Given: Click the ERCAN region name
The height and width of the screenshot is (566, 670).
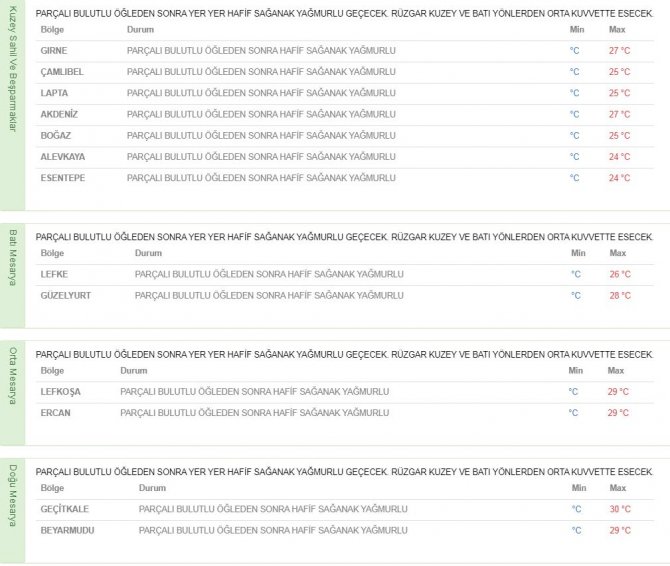Looking at the screenshot, I should [55, 412].
